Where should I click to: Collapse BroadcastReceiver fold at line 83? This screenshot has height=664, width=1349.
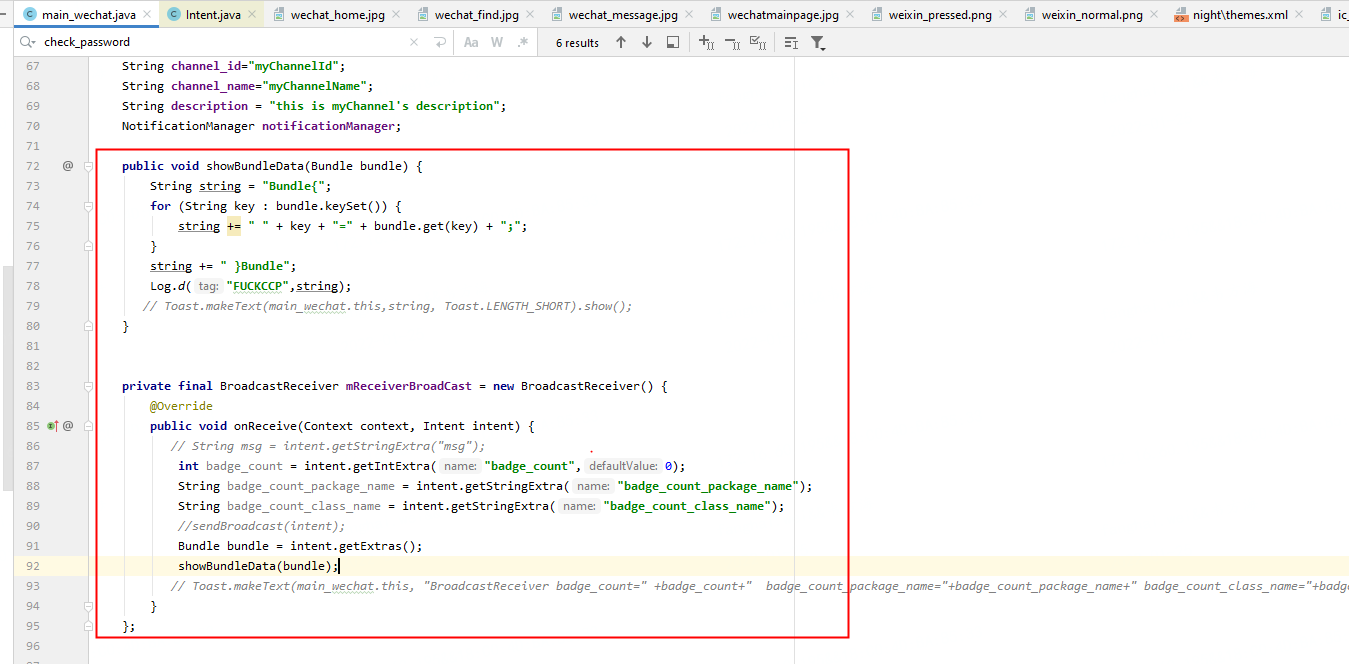[89, 386]
